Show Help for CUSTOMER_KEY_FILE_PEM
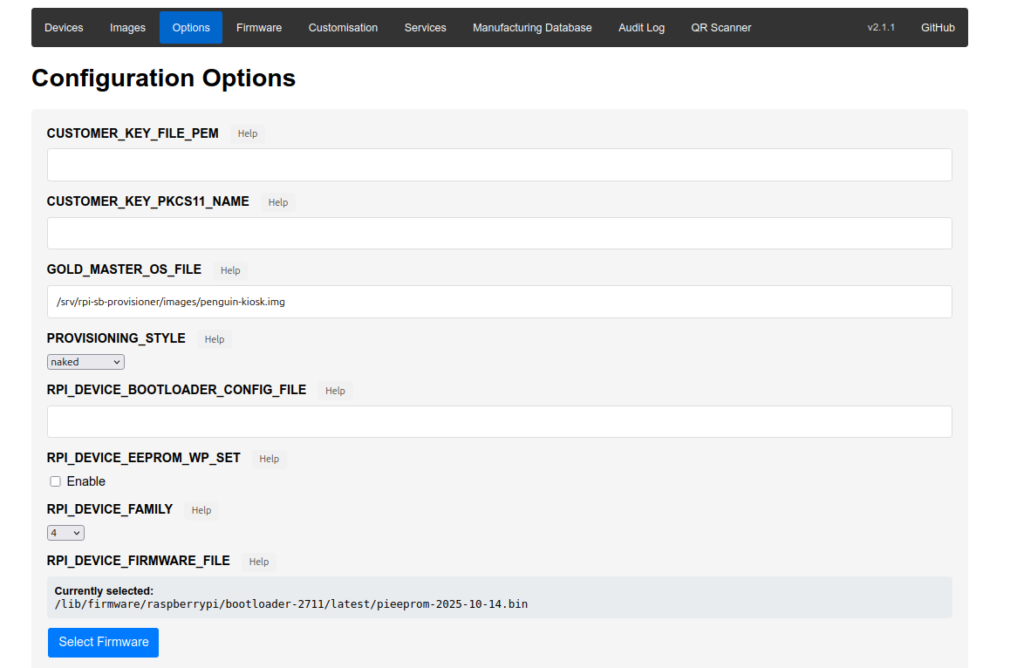The width and height of the screenshot is (1024, 668). pyautogui.click(x=247, y=134)
